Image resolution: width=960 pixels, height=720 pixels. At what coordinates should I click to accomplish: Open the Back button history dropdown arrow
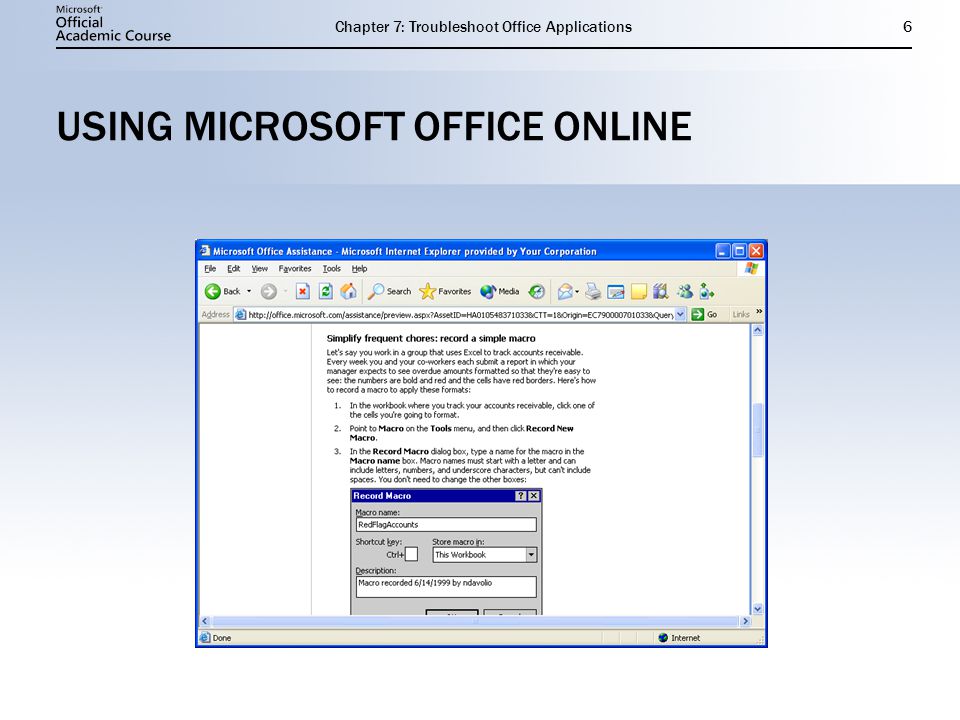click(x=249, y=291)
